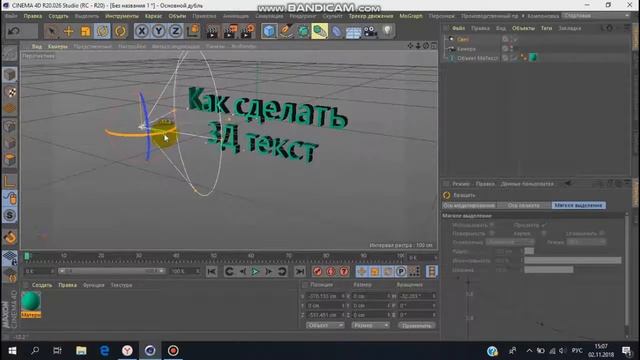Select the live selection arrow tool

tap(51, 31)
